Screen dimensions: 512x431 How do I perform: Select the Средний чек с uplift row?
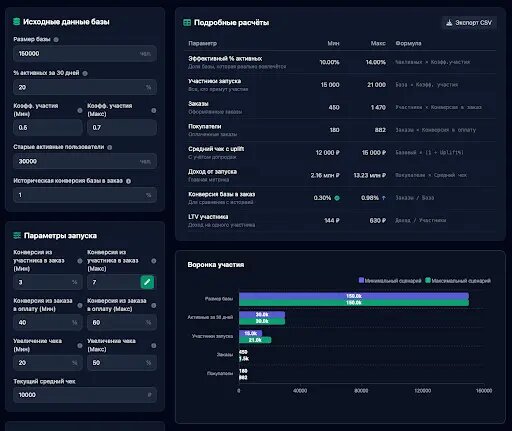coord(340,153)
